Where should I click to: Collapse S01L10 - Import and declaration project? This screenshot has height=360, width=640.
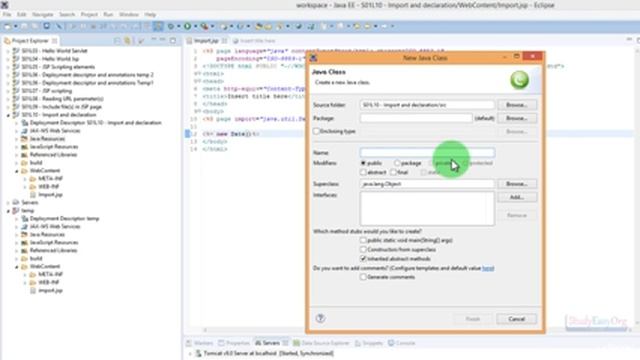click(8, 115)
